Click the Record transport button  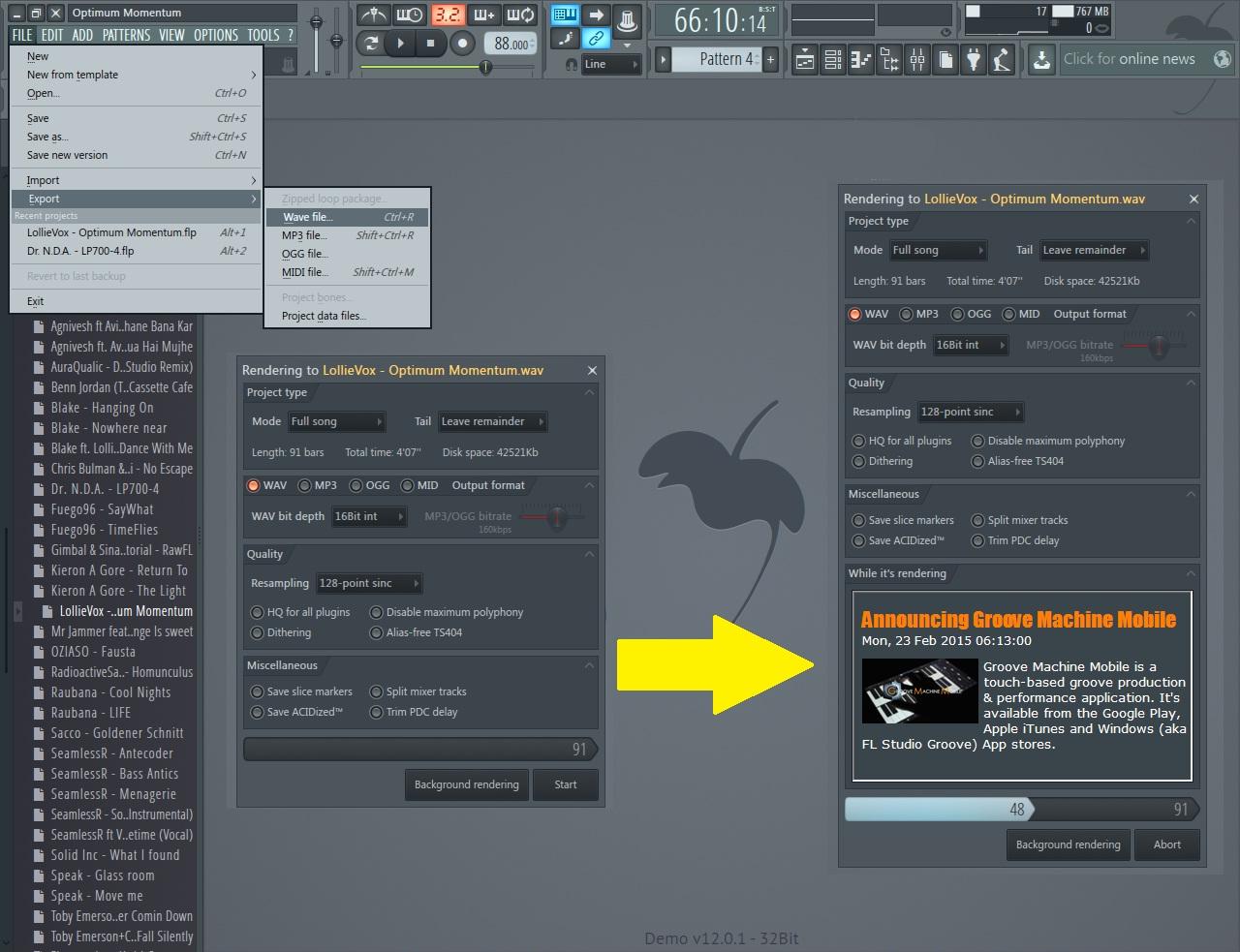463,43
